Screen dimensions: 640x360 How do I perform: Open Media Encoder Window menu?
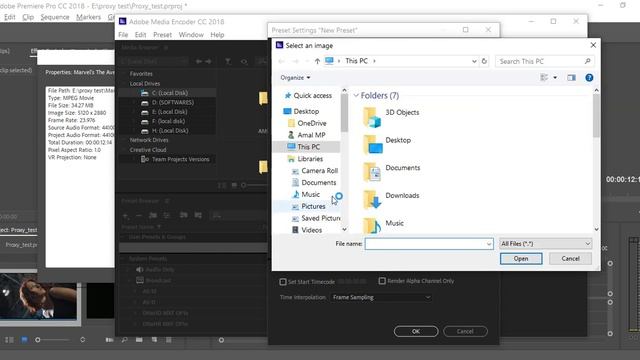tap(191, 35)
